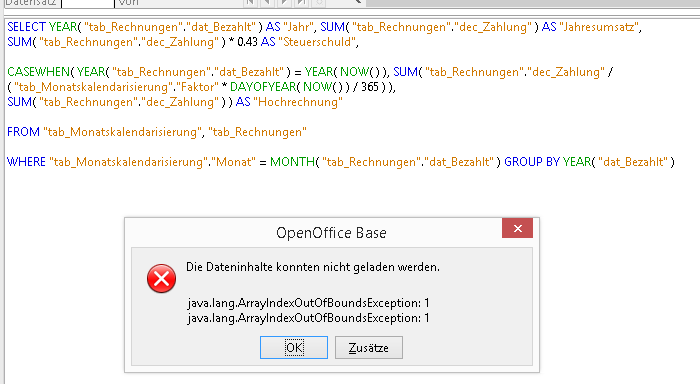700x384 pixels.
Task: Close the OpenOffice Base error dialog
Action: [517, 229]
